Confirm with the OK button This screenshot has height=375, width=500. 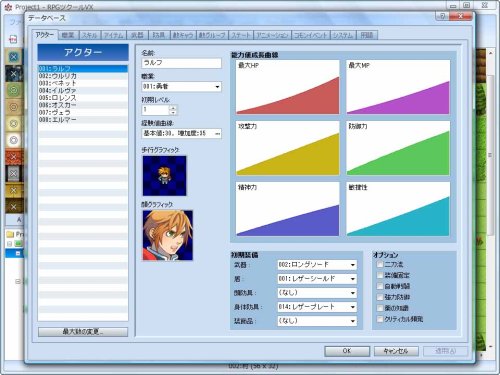[347, 351]
